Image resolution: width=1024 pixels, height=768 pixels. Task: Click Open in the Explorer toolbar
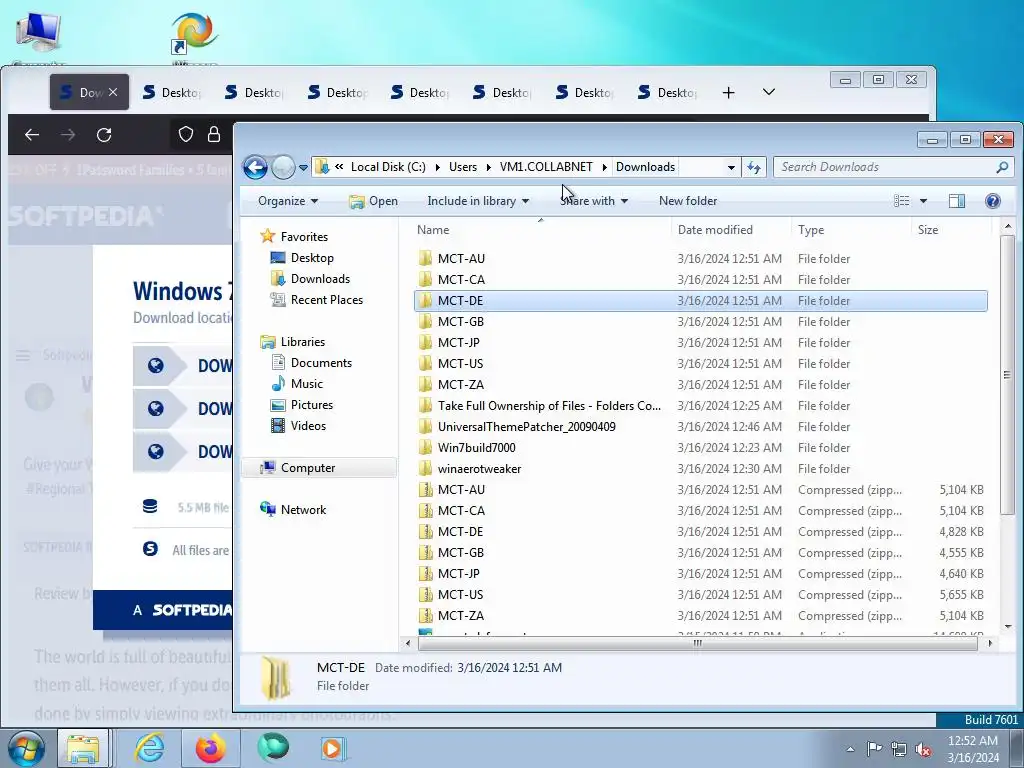[374, 201]
